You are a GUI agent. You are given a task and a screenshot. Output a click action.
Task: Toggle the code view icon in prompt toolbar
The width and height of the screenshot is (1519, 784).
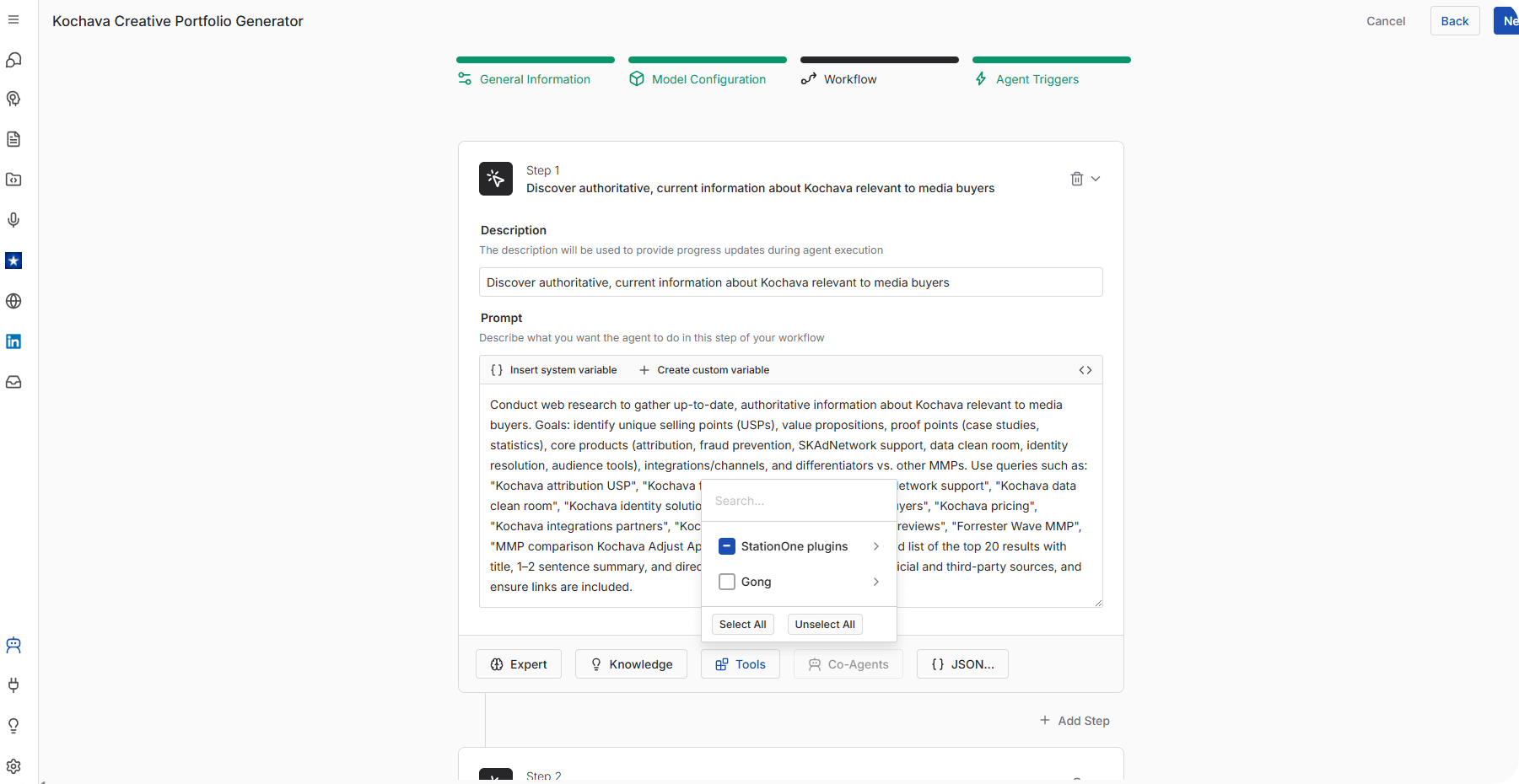1085,370
